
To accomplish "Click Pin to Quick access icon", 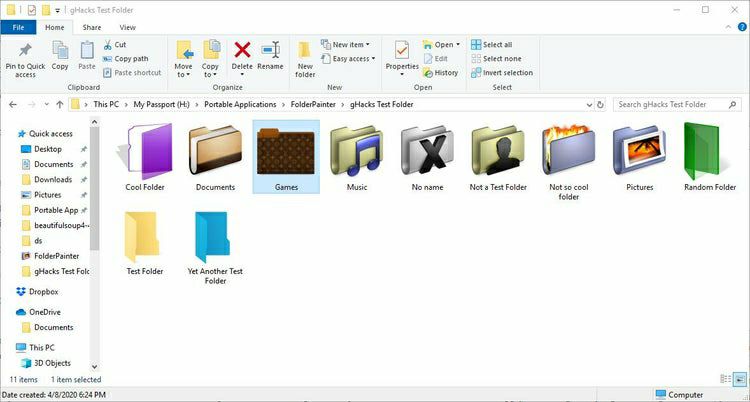I will (x=25, y=50).
